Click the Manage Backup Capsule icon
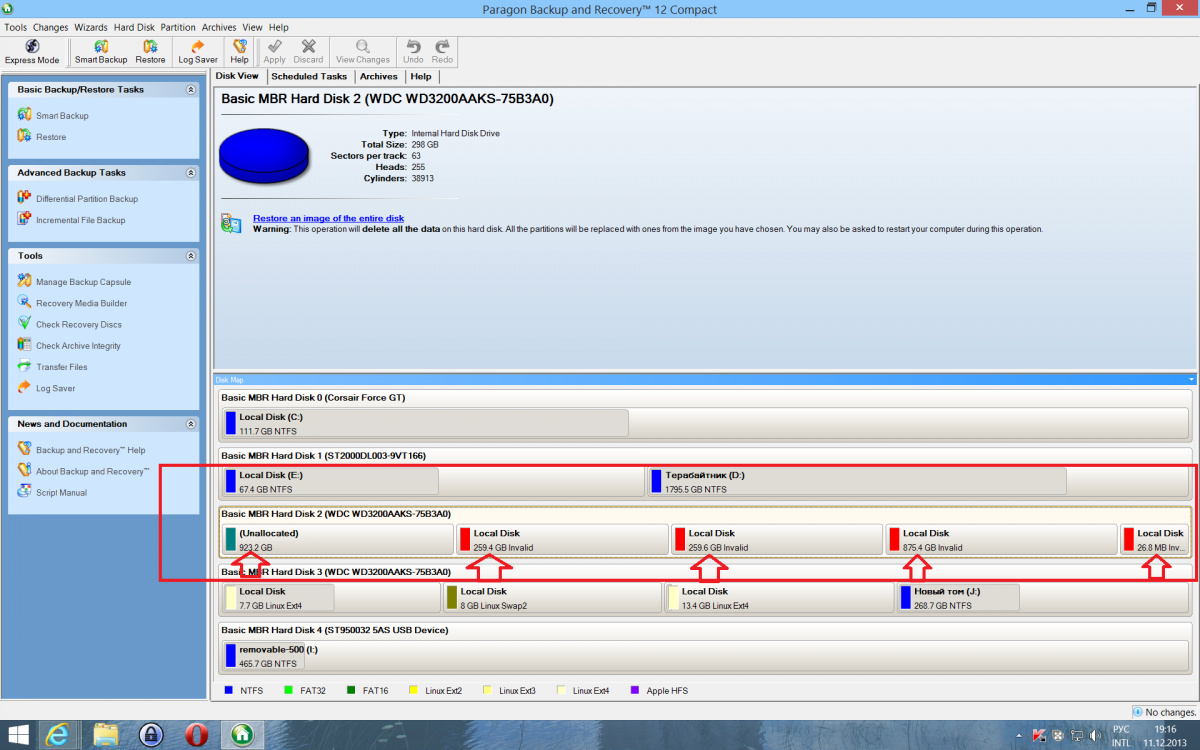 25,281
